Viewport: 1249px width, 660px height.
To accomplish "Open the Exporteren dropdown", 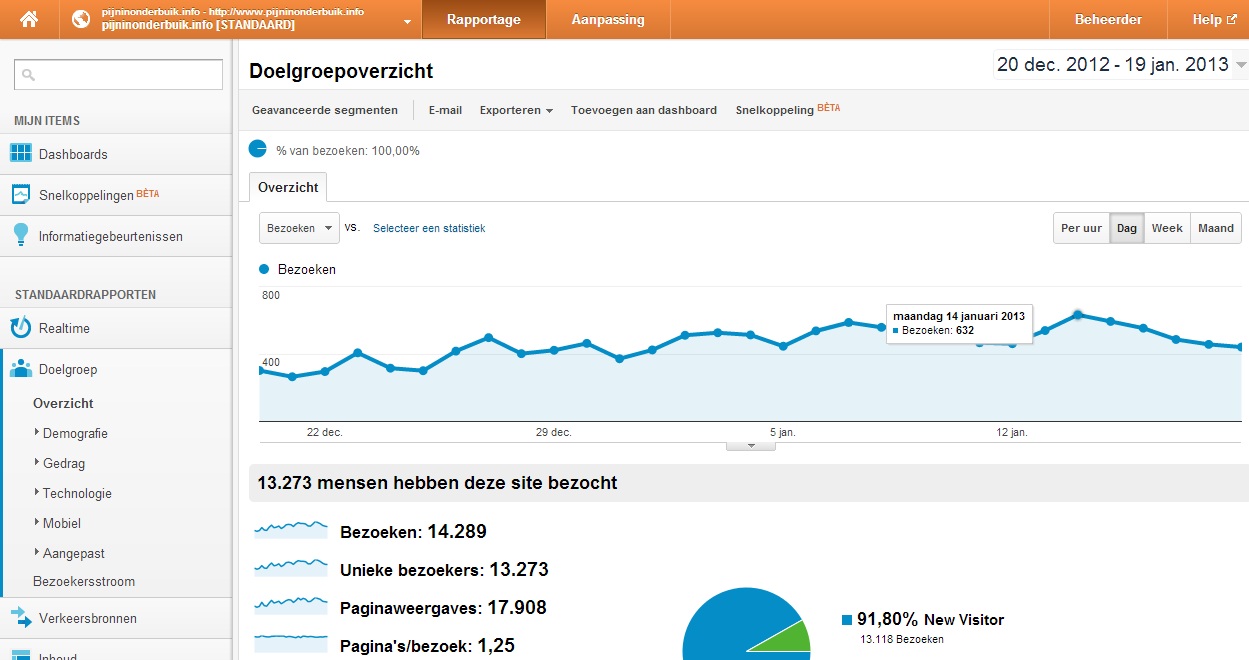I will 516,110.
